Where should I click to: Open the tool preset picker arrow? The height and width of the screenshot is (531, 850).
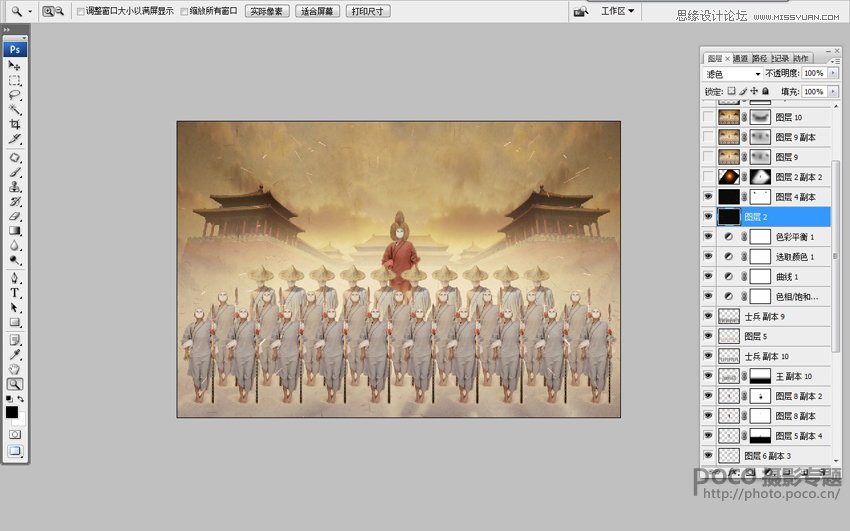point(30,11)
